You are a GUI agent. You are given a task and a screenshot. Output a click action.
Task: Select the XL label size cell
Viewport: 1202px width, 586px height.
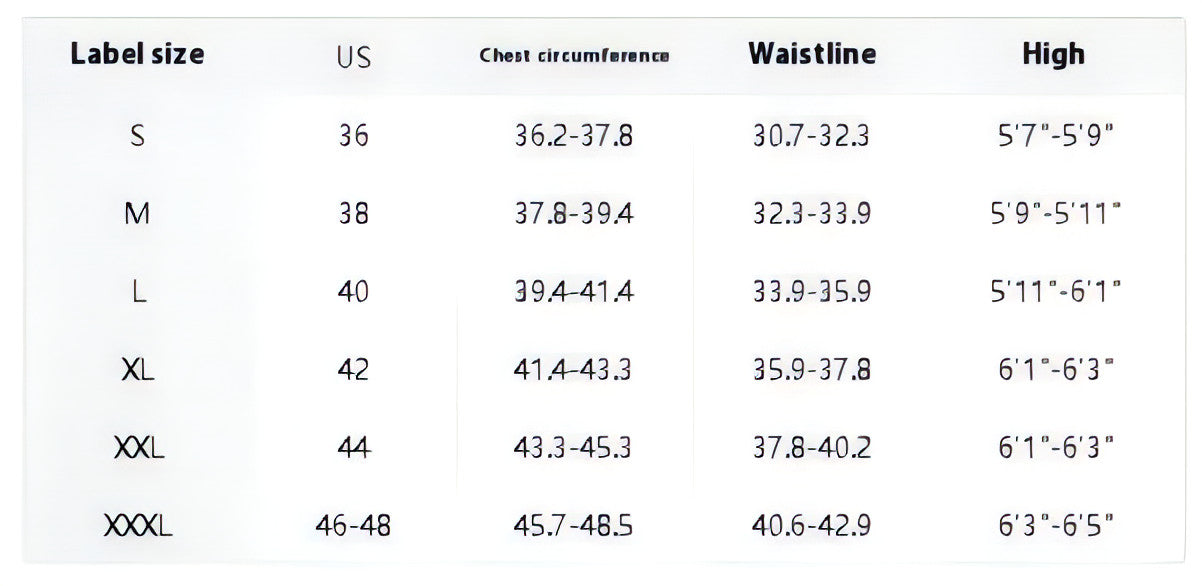pyautogui.click(x=137, y=370)
